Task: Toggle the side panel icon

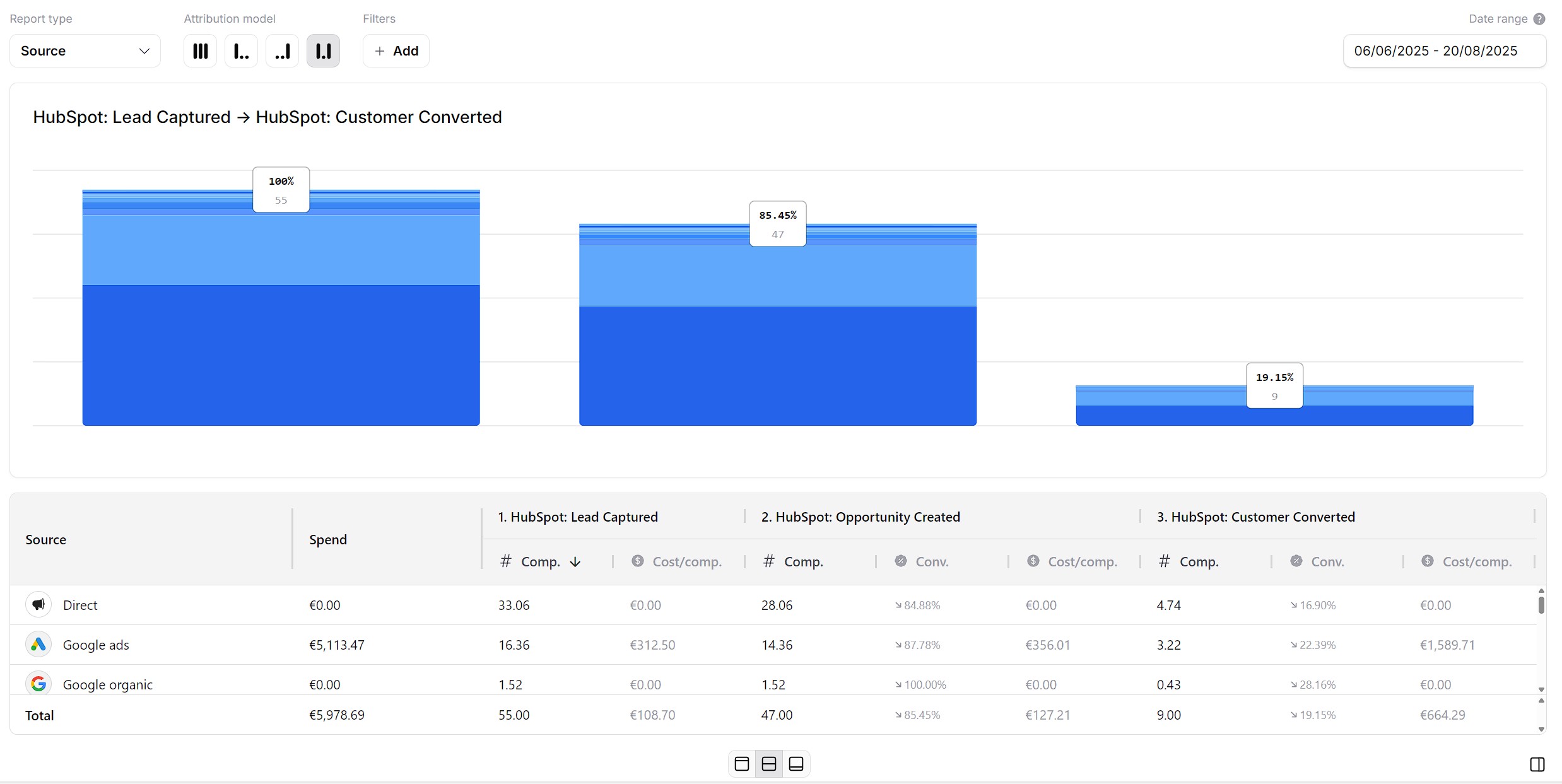Action: click(x=1537, y=764)
